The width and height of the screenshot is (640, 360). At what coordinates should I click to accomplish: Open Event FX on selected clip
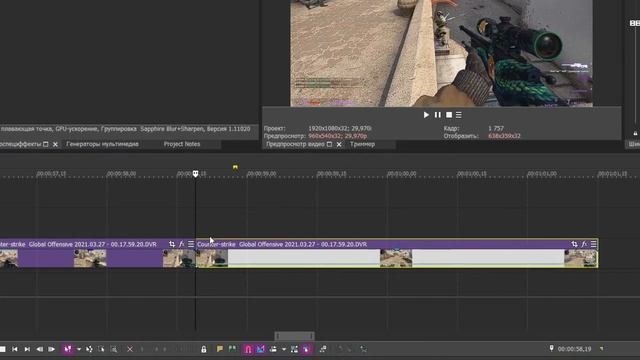point(584,244)
